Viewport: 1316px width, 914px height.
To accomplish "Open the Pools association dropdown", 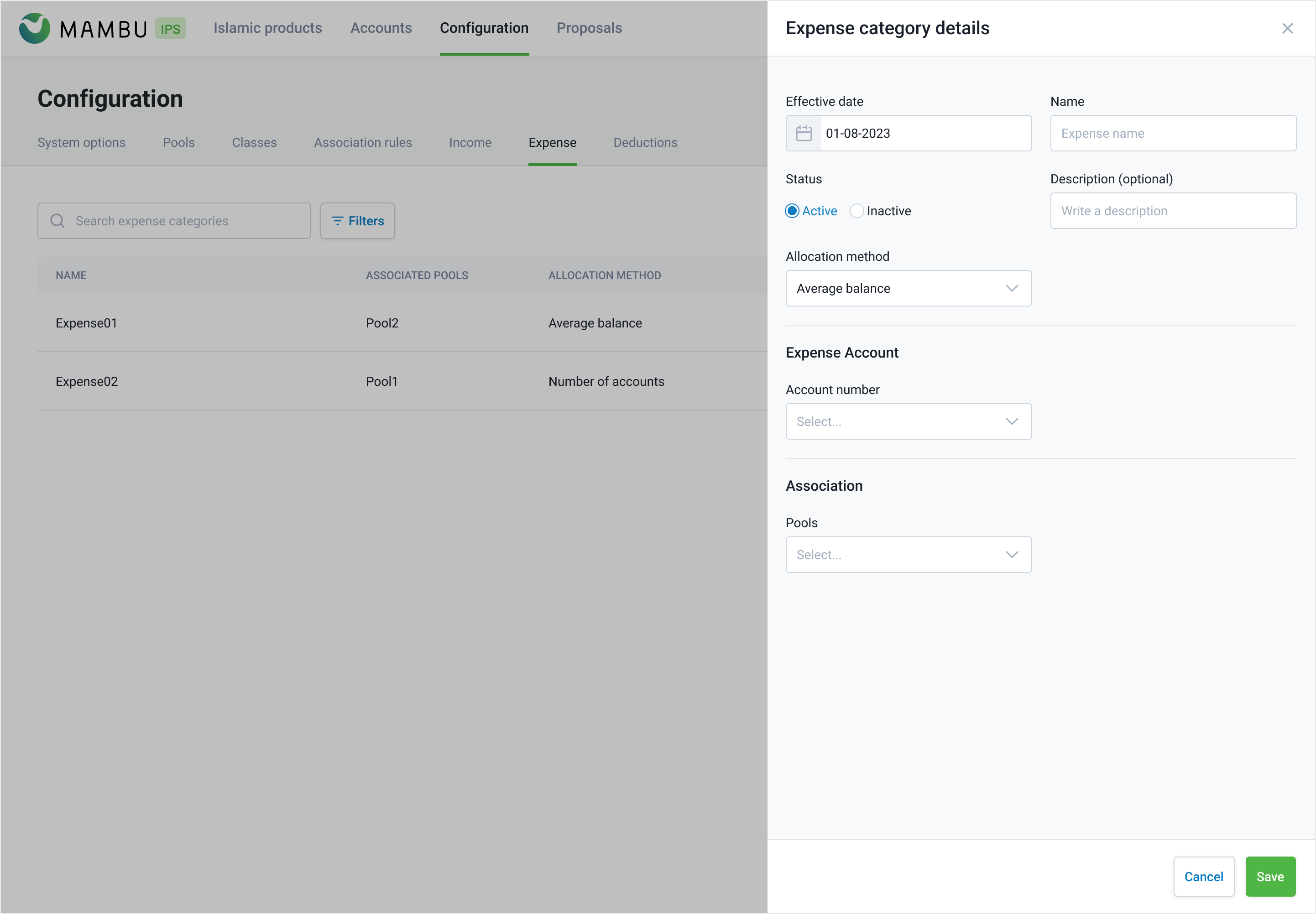I will [x=908, y=554].
